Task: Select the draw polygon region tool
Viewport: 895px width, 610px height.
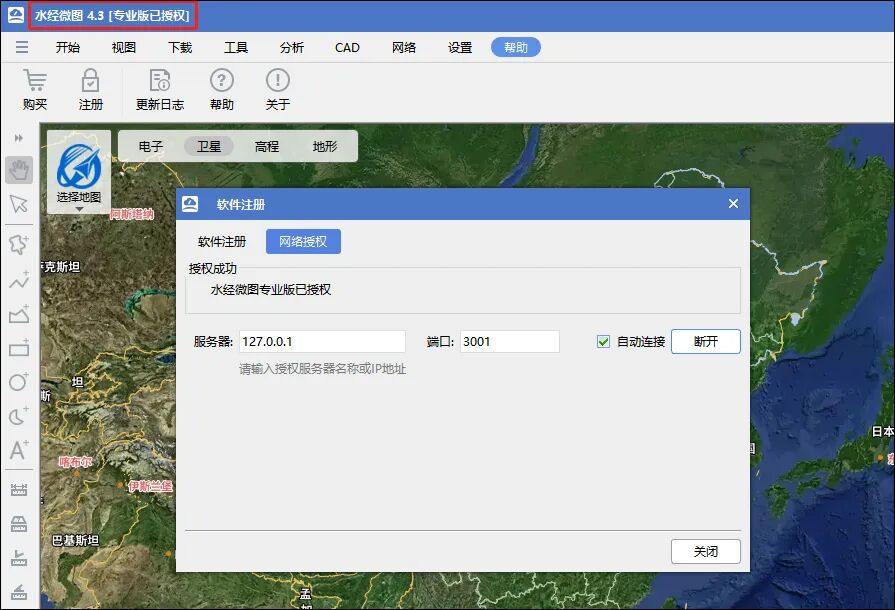Action: (x=19, y=244)
